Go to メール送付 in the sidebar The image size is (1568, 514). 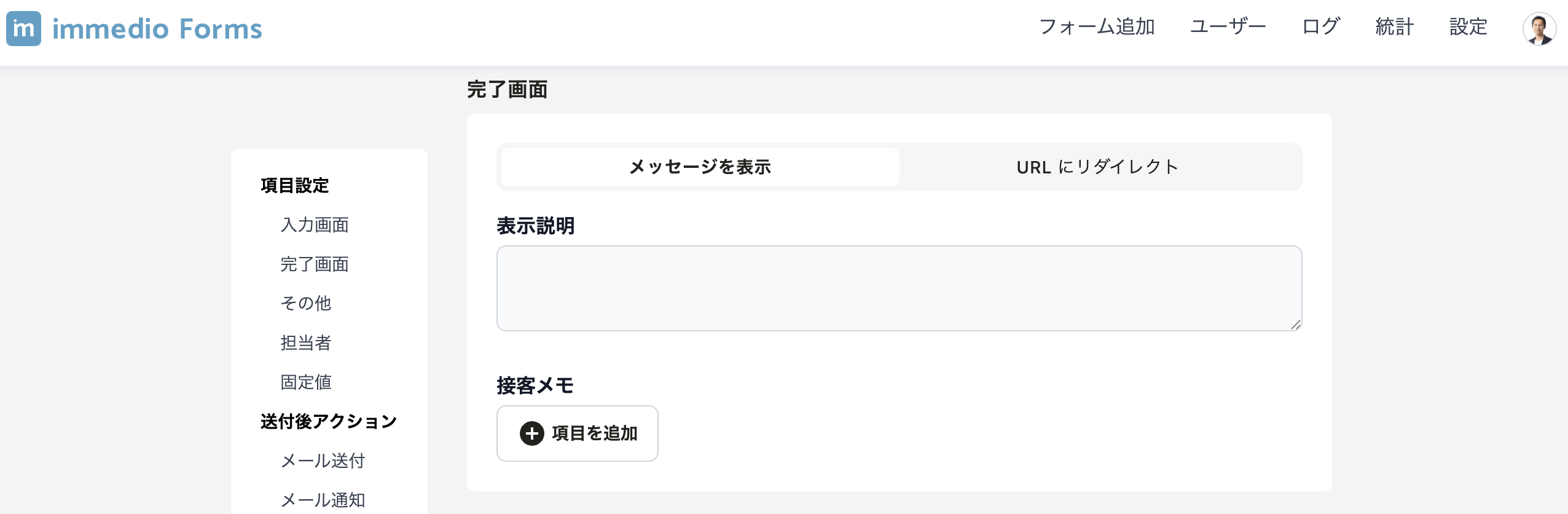pos(323,461)
